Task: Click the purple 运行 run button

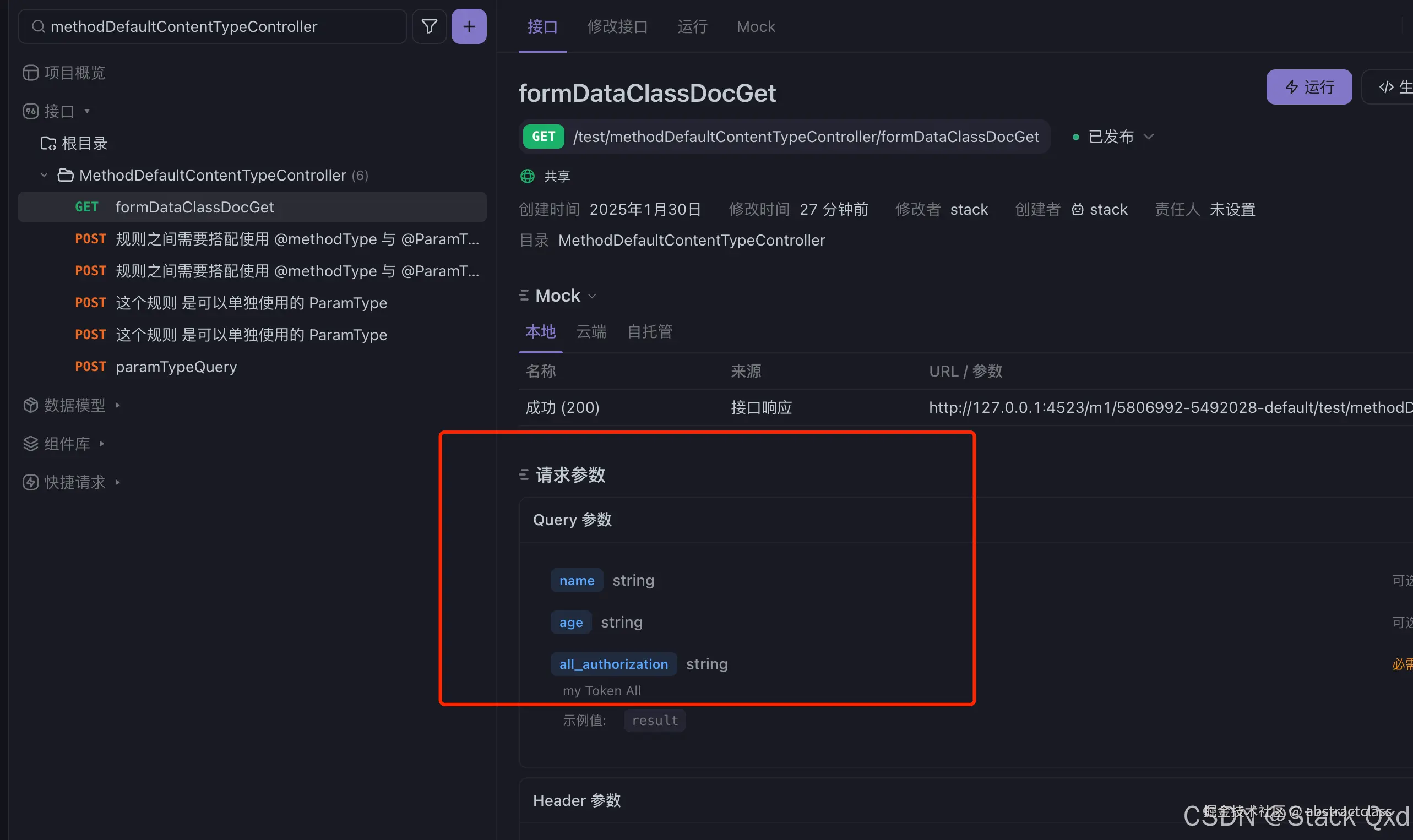Action: tap(1308, 87)
